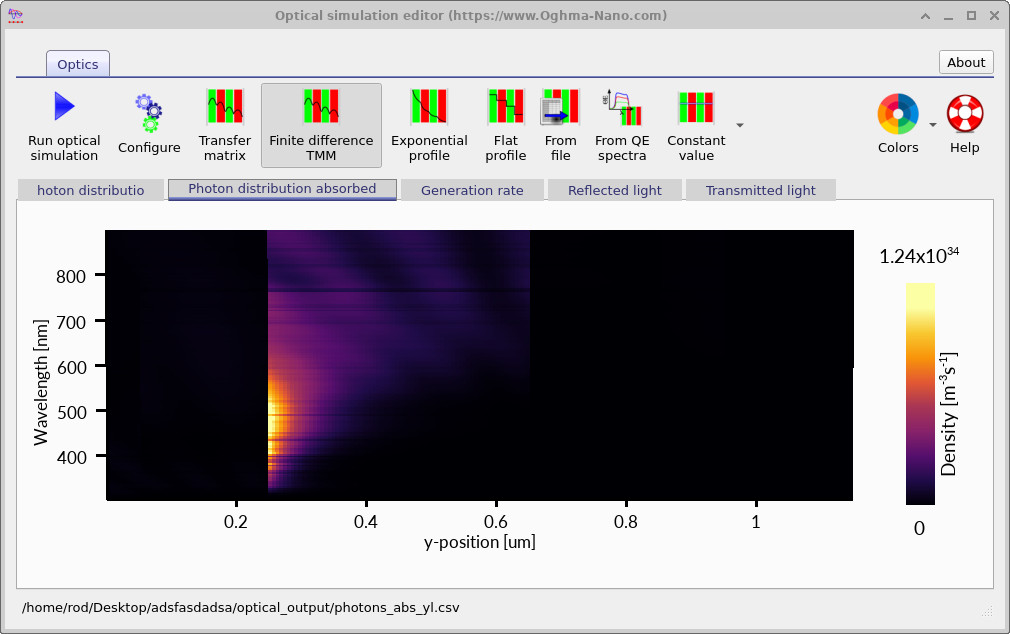This screenshot has width=1010, height=634.
Task: Select Photon distribution absorbed tab
Action: click(282, 189)
